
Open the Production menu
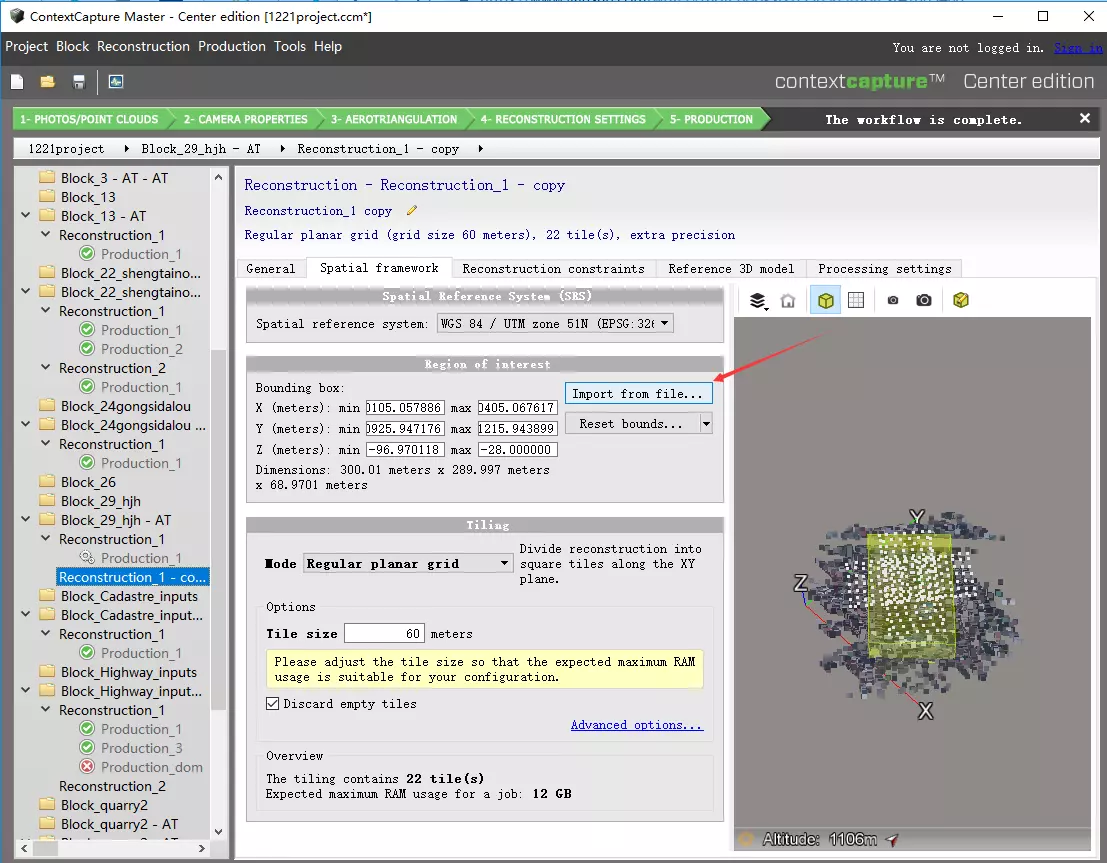pyautogui.click(x=232, y=47)
